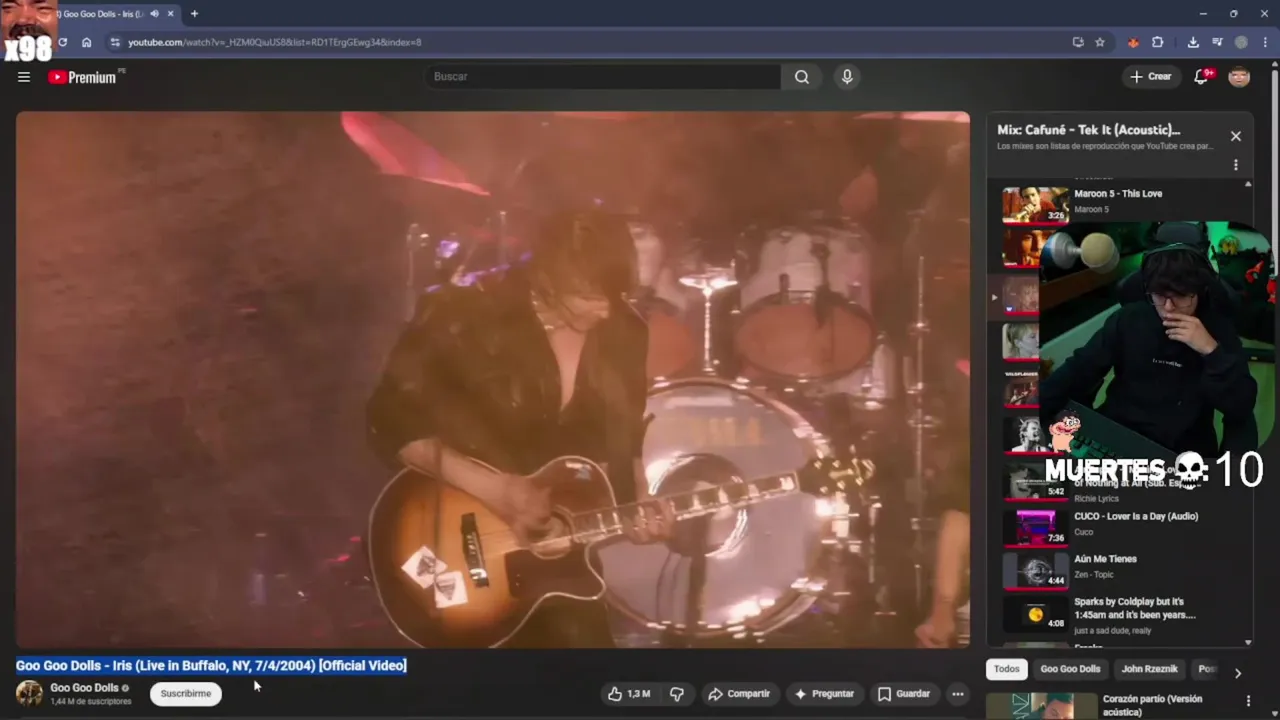Dislike the video with thumbs down
Viewport: 1280px width, 720px height.
tap(677, 694)
